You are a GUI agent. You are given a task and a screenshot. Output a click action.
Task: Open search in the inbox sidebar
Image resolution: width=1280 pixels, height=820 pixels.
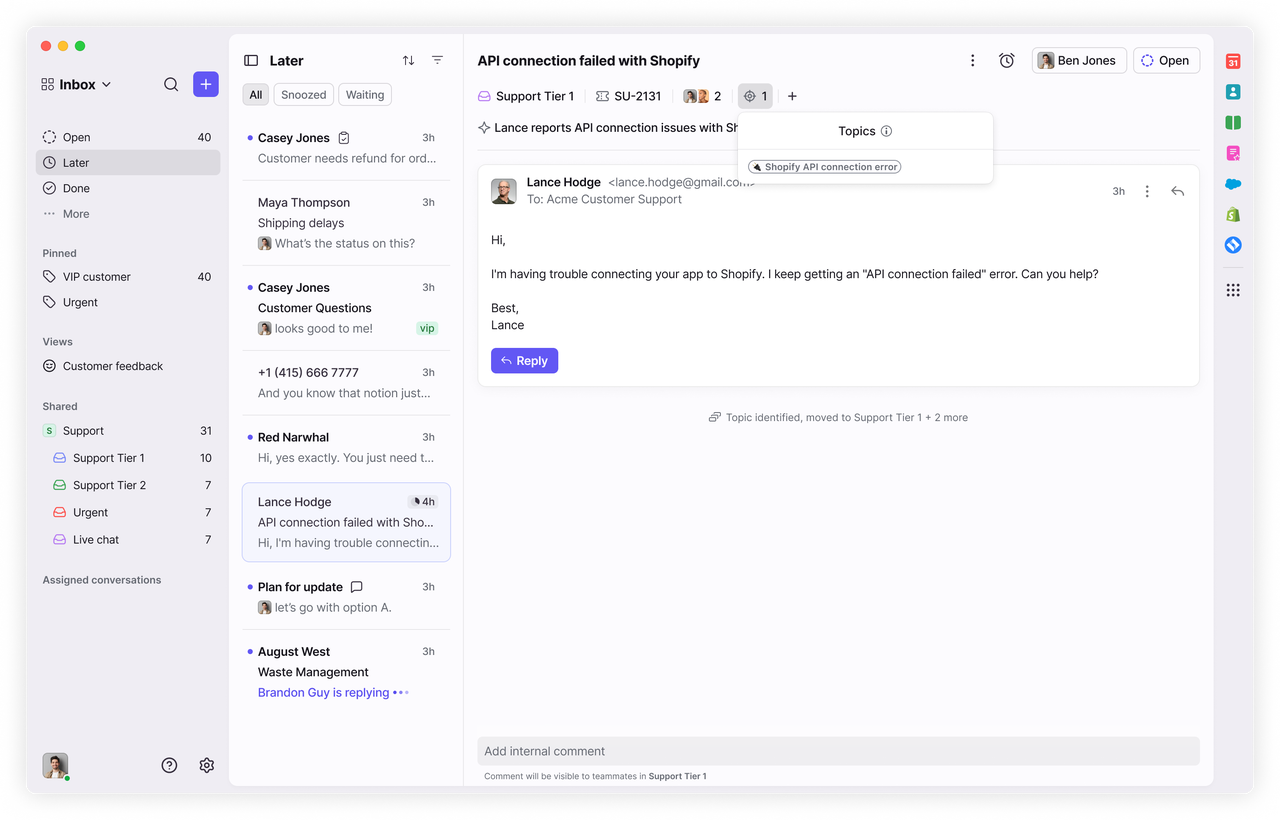point(171,84)
